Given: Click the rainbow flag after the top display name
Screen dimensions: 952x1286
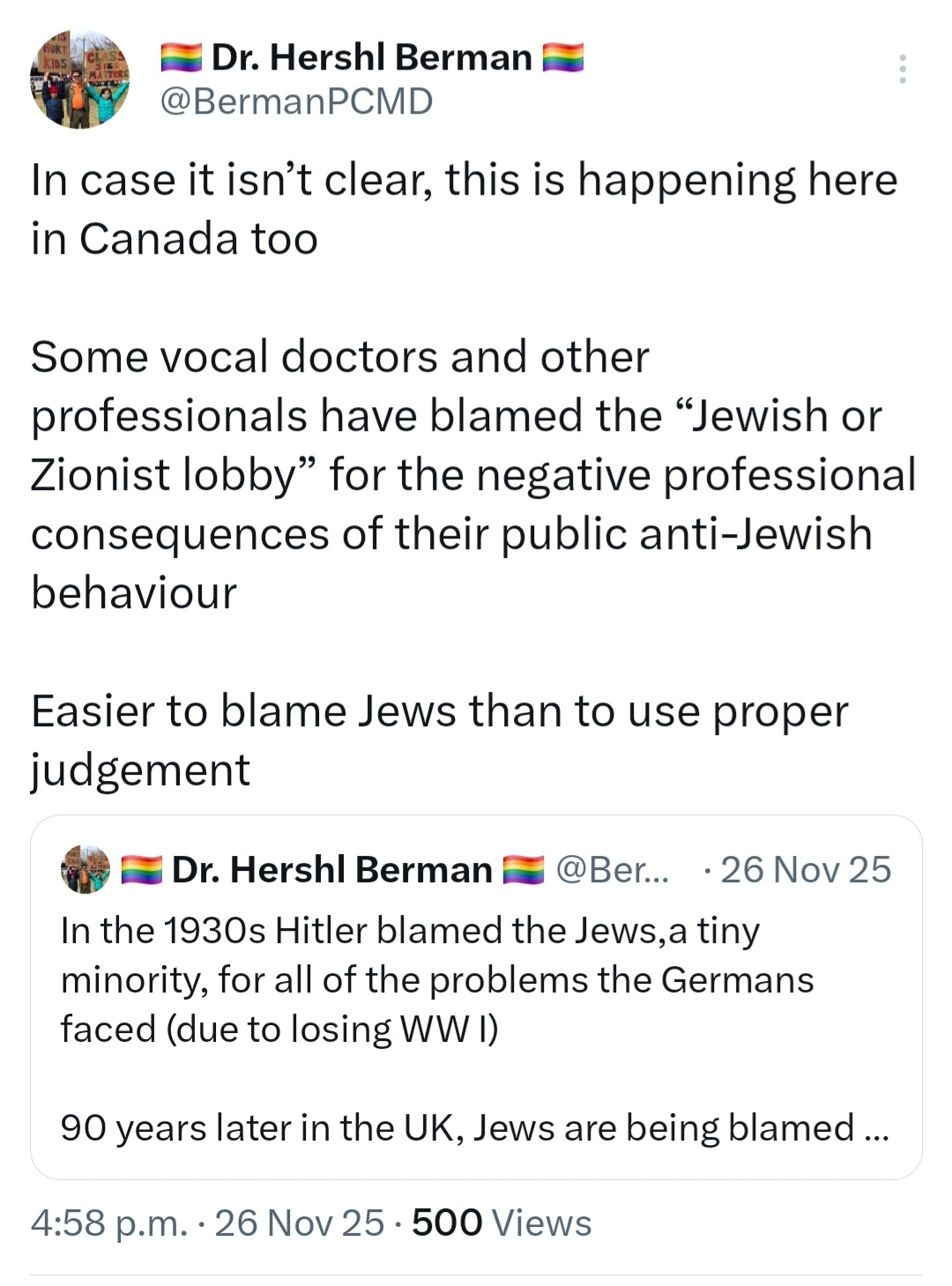Looking at the screenshot, I should [x=562, y=58].
